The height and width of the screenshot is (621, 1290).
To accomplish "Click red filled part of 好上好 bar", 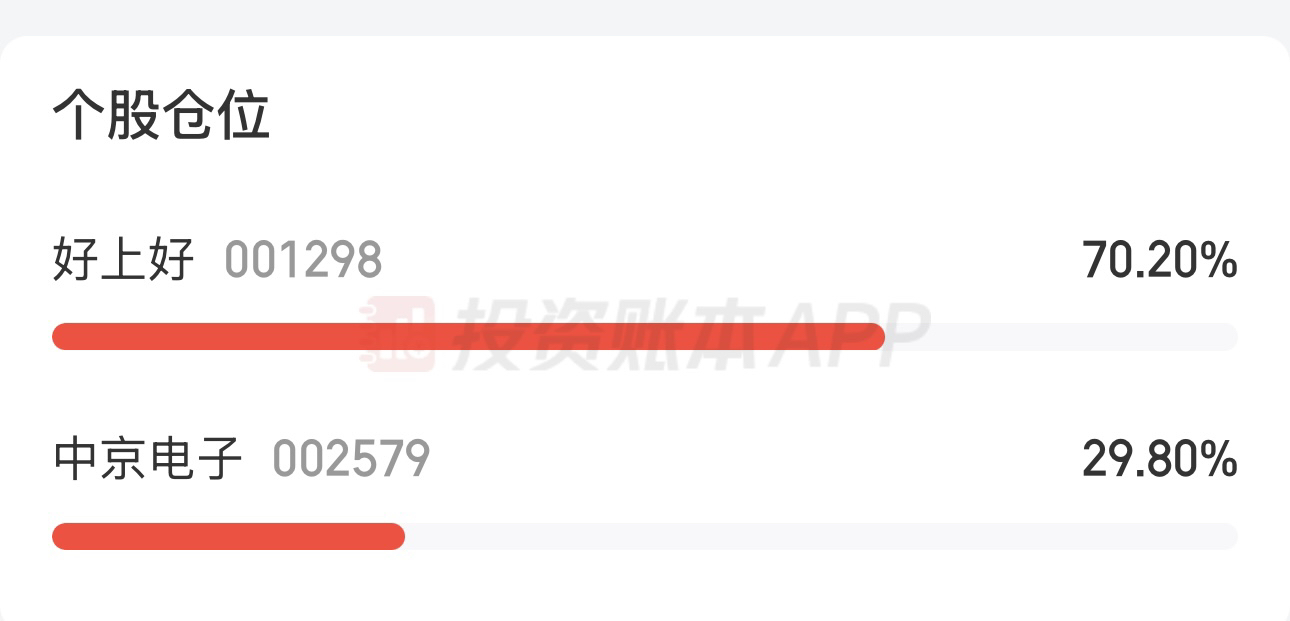I will (x=468, y=336).
